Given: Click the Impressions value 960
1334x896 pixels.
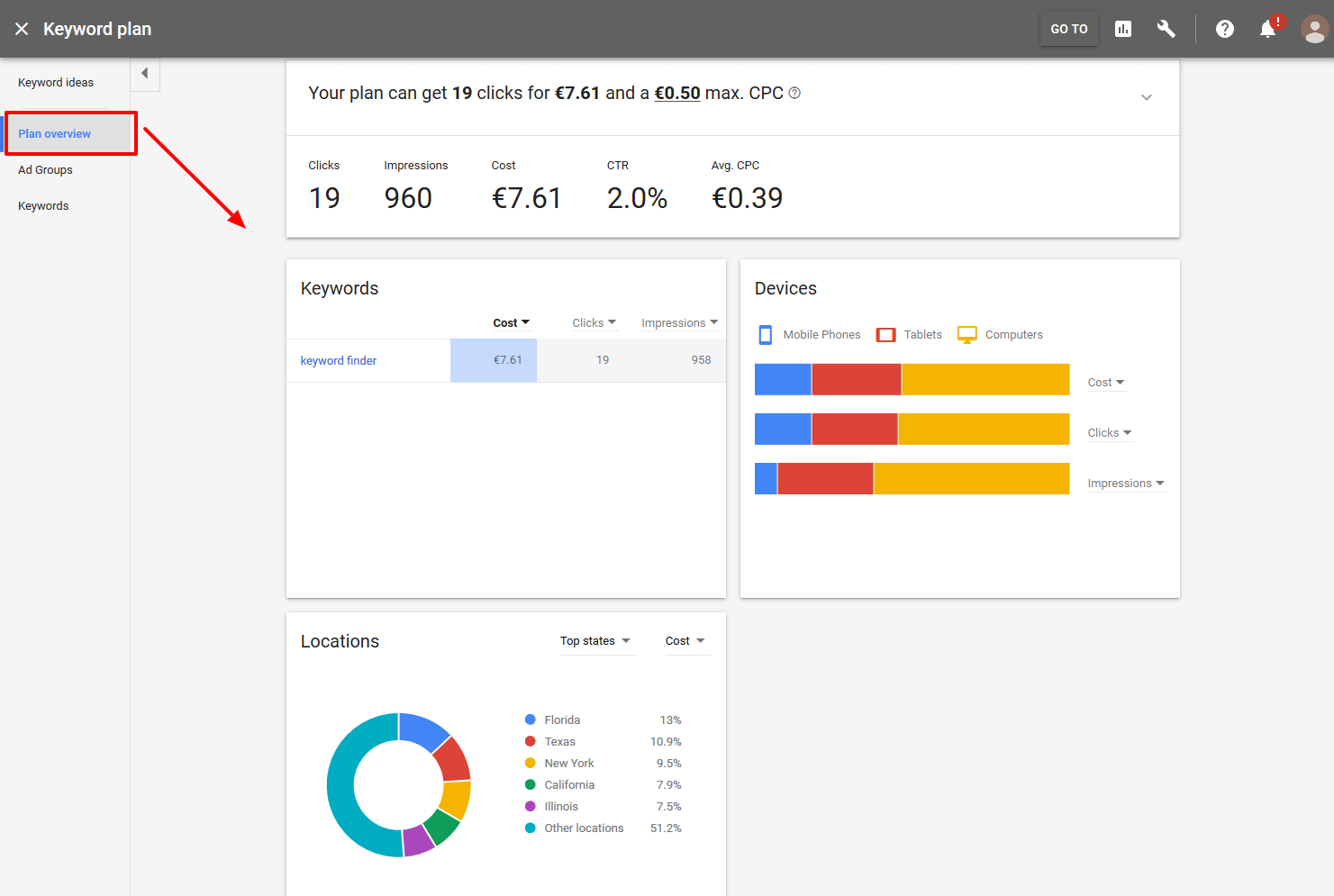Looking at the screenshot, I should point(408,198).
